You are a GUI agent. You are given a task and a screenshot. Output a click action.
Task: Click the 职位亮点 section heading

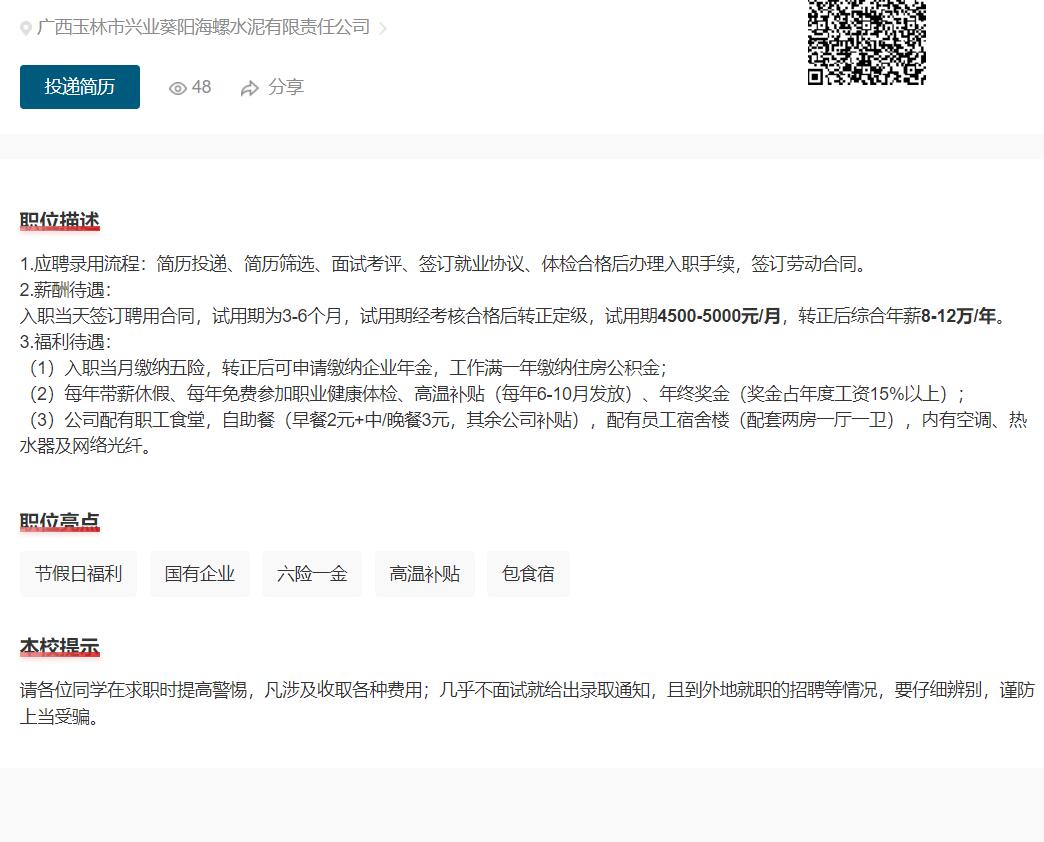point(60,522)
